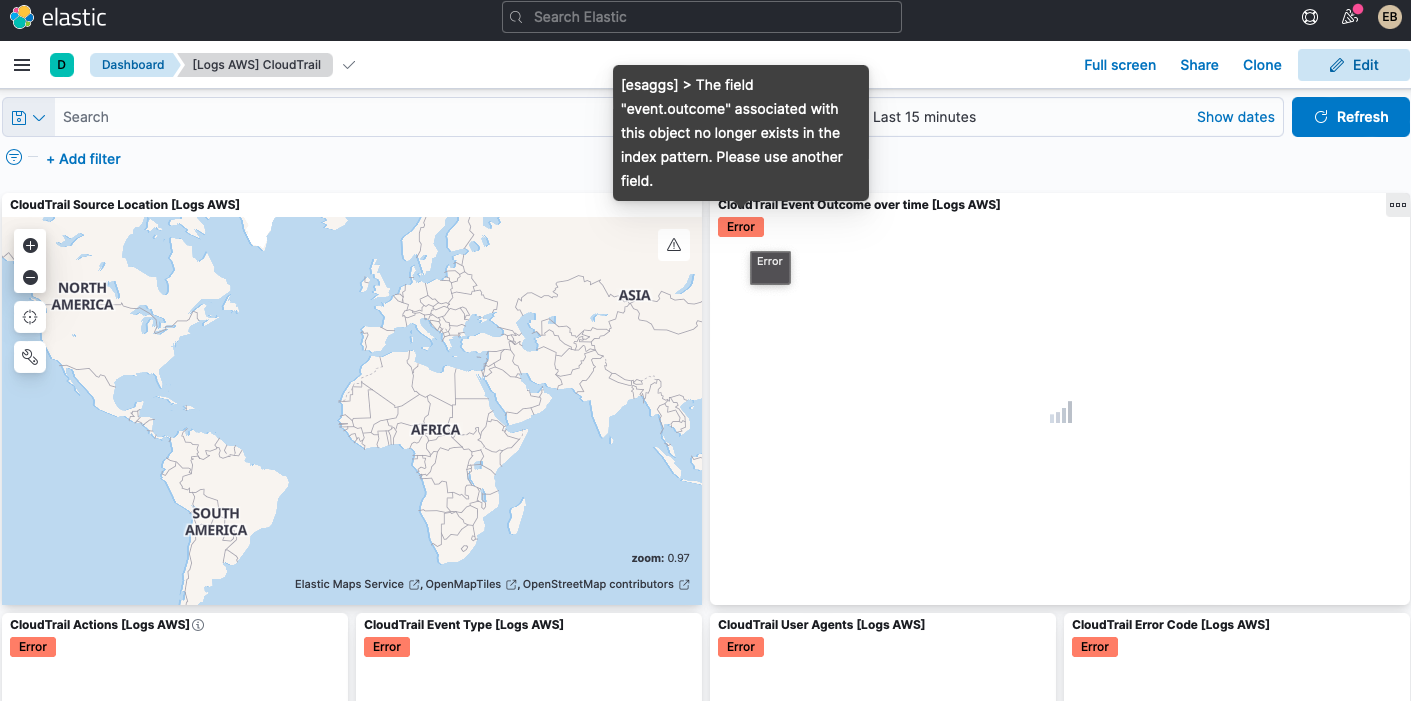The image size is (1411, 701).
Task: Zoom in on the CloudTrail map
Action: point(30,246)
